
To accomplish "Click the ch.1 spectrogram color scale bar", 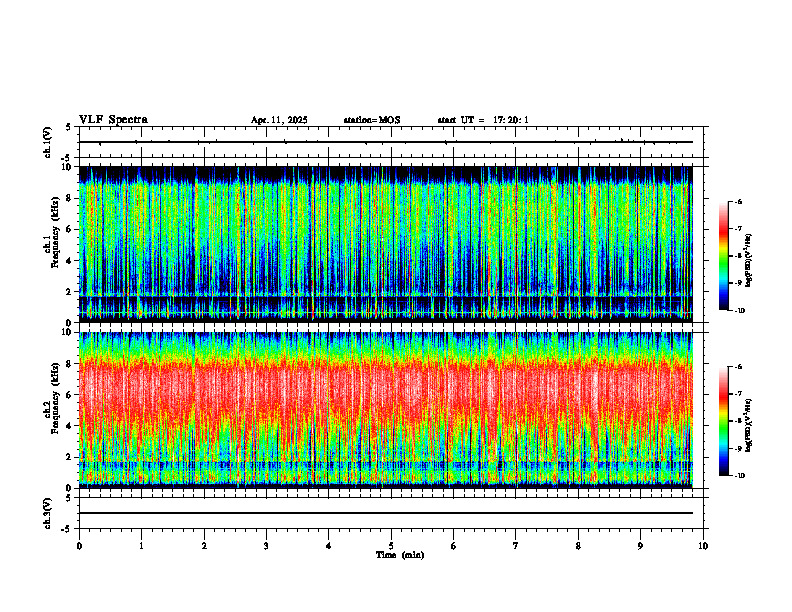I will click(723, 256).
